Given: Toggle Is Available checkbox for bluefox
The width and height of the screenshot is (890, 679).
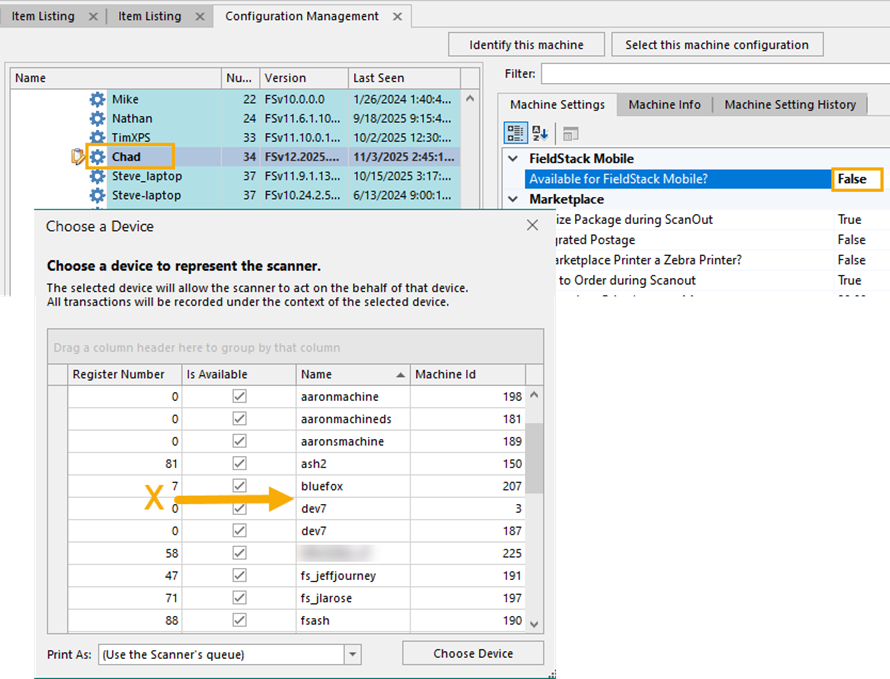Looking at the screenshot, I should [x=240, y=486].
